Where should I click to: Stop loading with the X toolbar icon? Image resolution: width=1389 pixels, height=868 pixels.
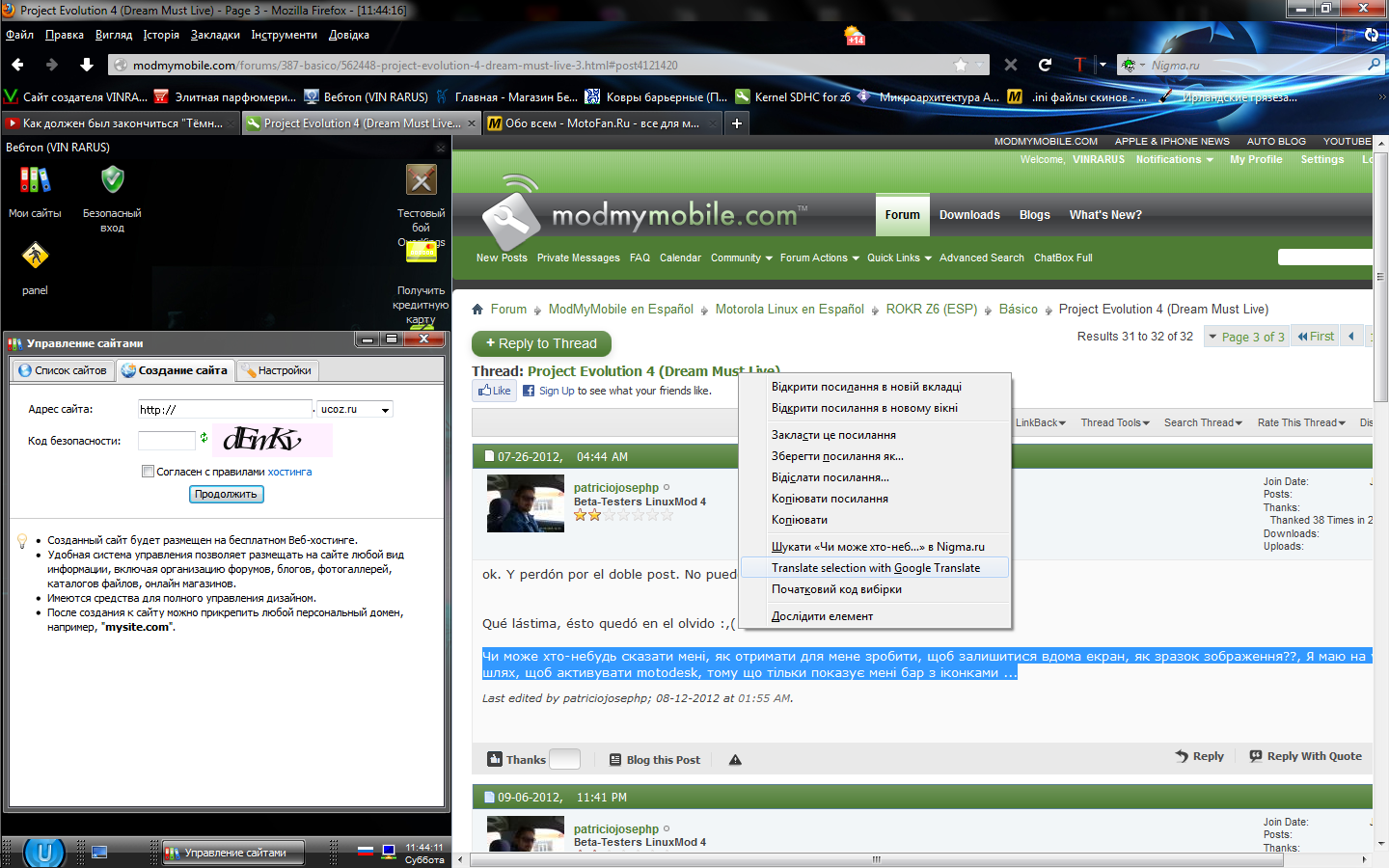[x=1011, y=65]
